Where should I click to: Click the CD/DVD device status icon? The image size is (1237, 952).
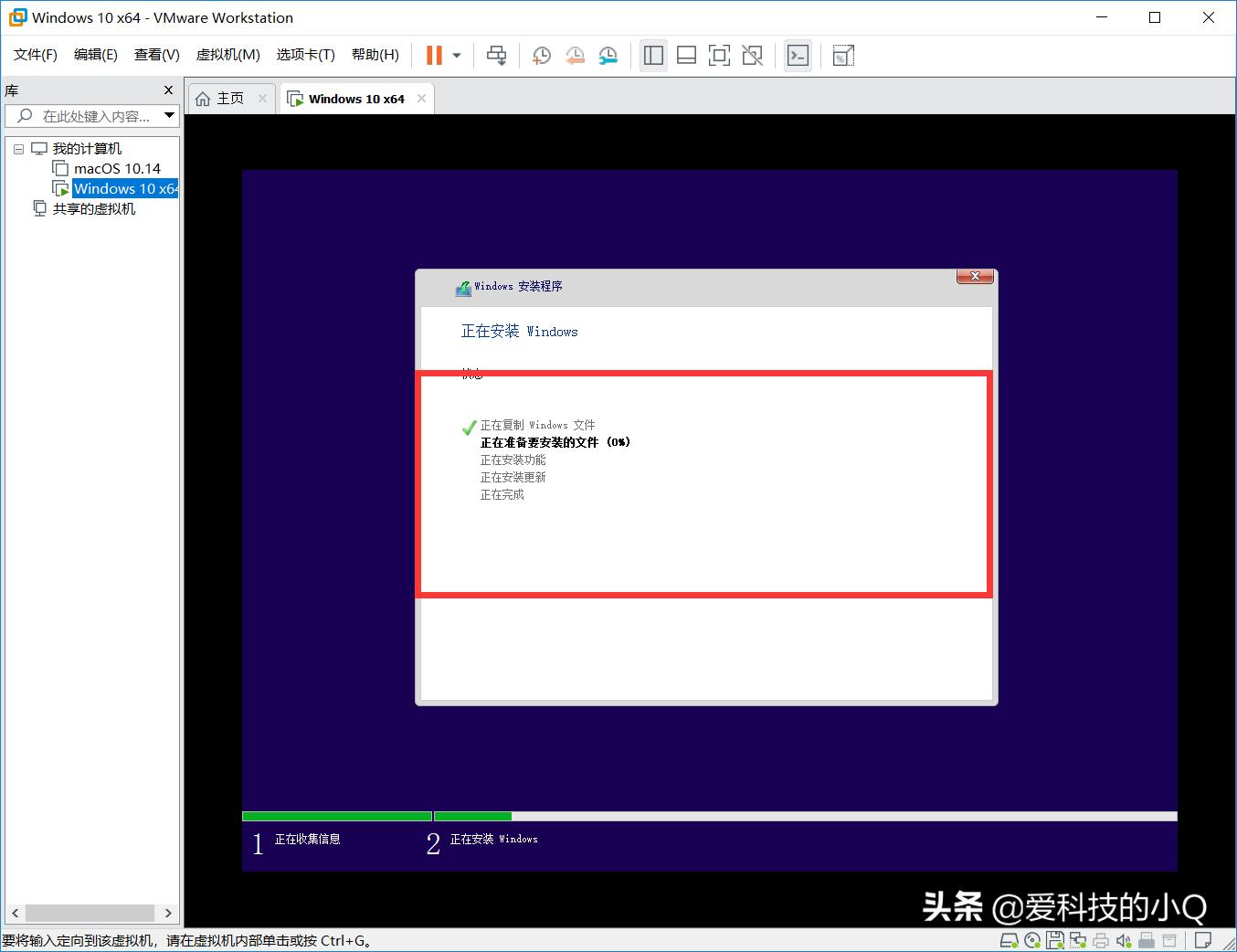(1032, 940)
